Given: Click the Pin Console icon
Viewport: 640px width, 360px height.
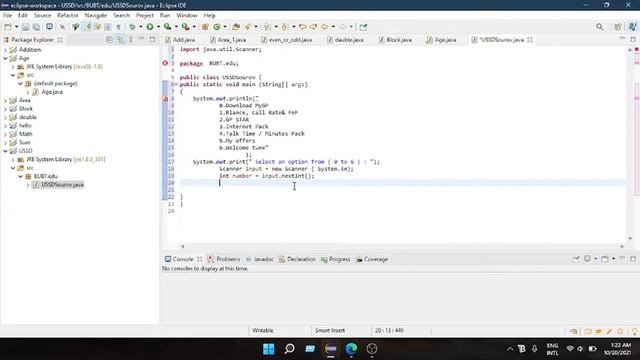Looking at the screenshot, I should coord(576,259).
